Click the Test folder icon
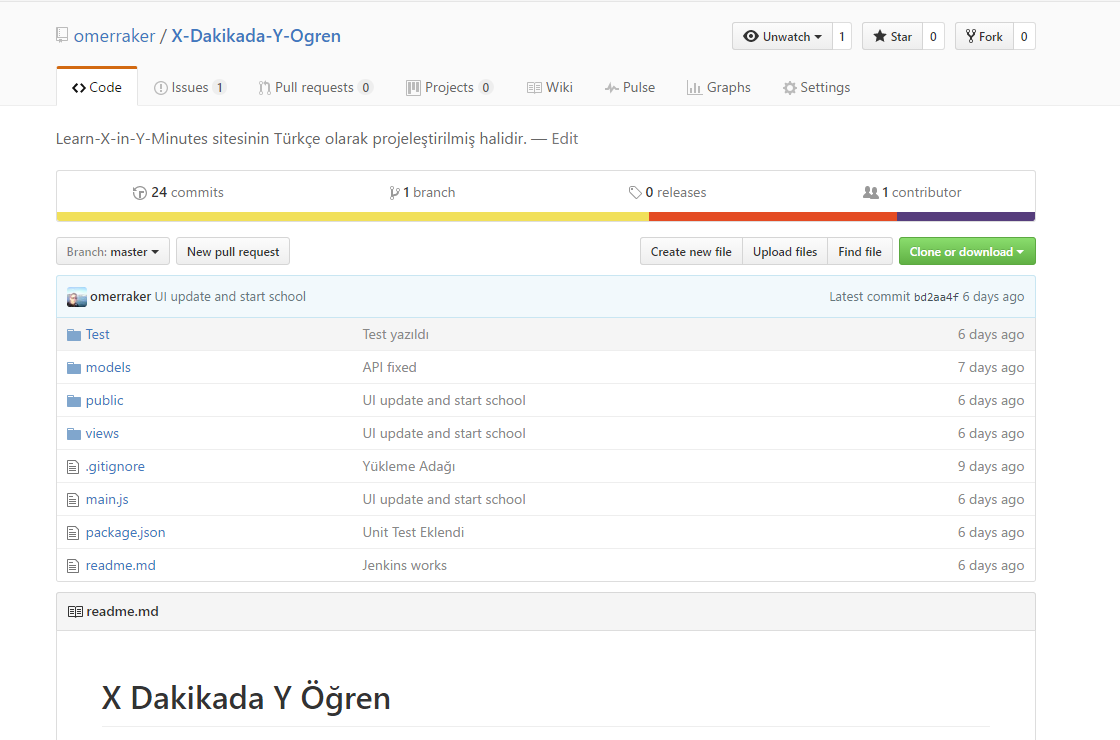Image resolution: width=1120 pixels, height=740 pixels. tap(74, 335)
